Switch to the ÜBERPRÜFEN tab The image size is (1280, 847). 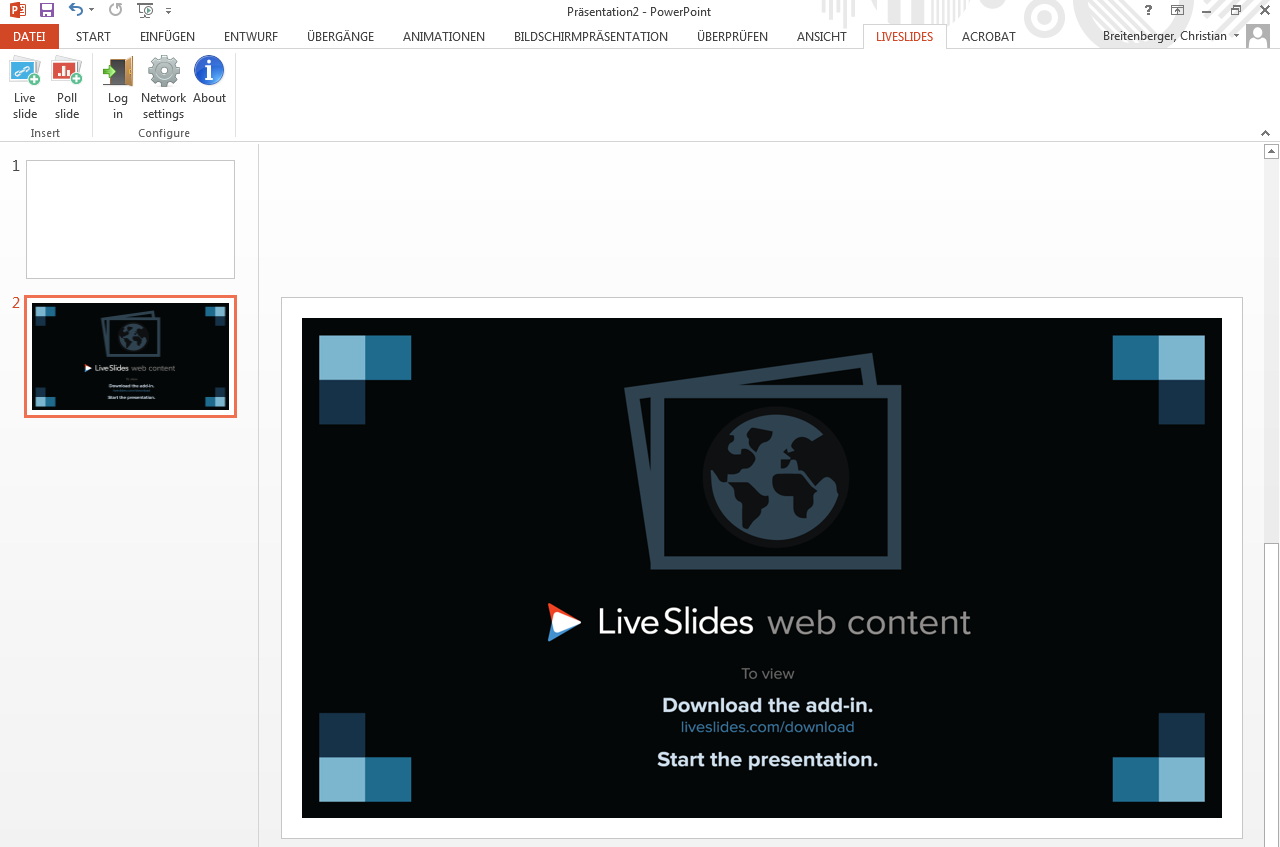click(x=732, y=36)
